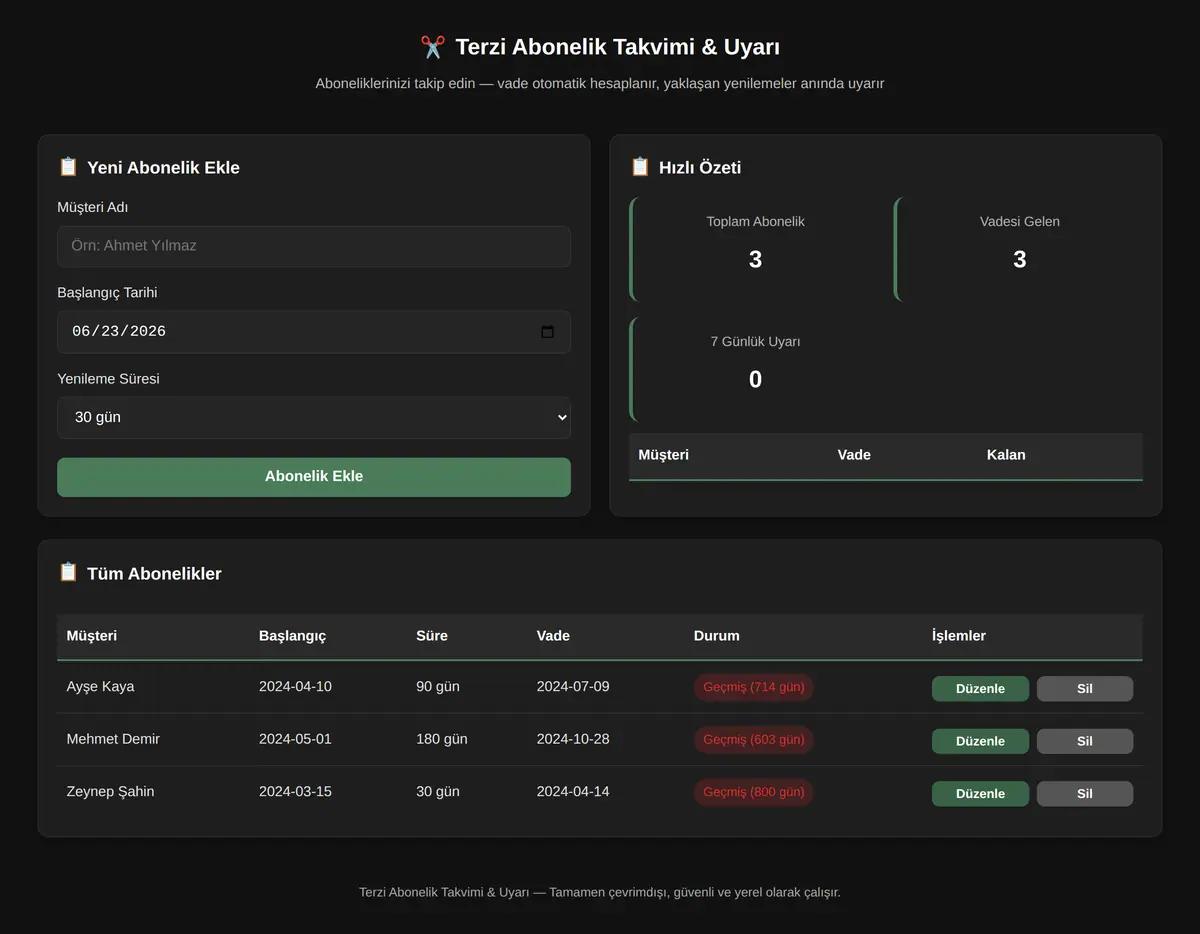Click the clipboard icon beside Yeni Abonelik Ekle
The height and width of the screenshot is (934, 1200).
click(68, 167)
